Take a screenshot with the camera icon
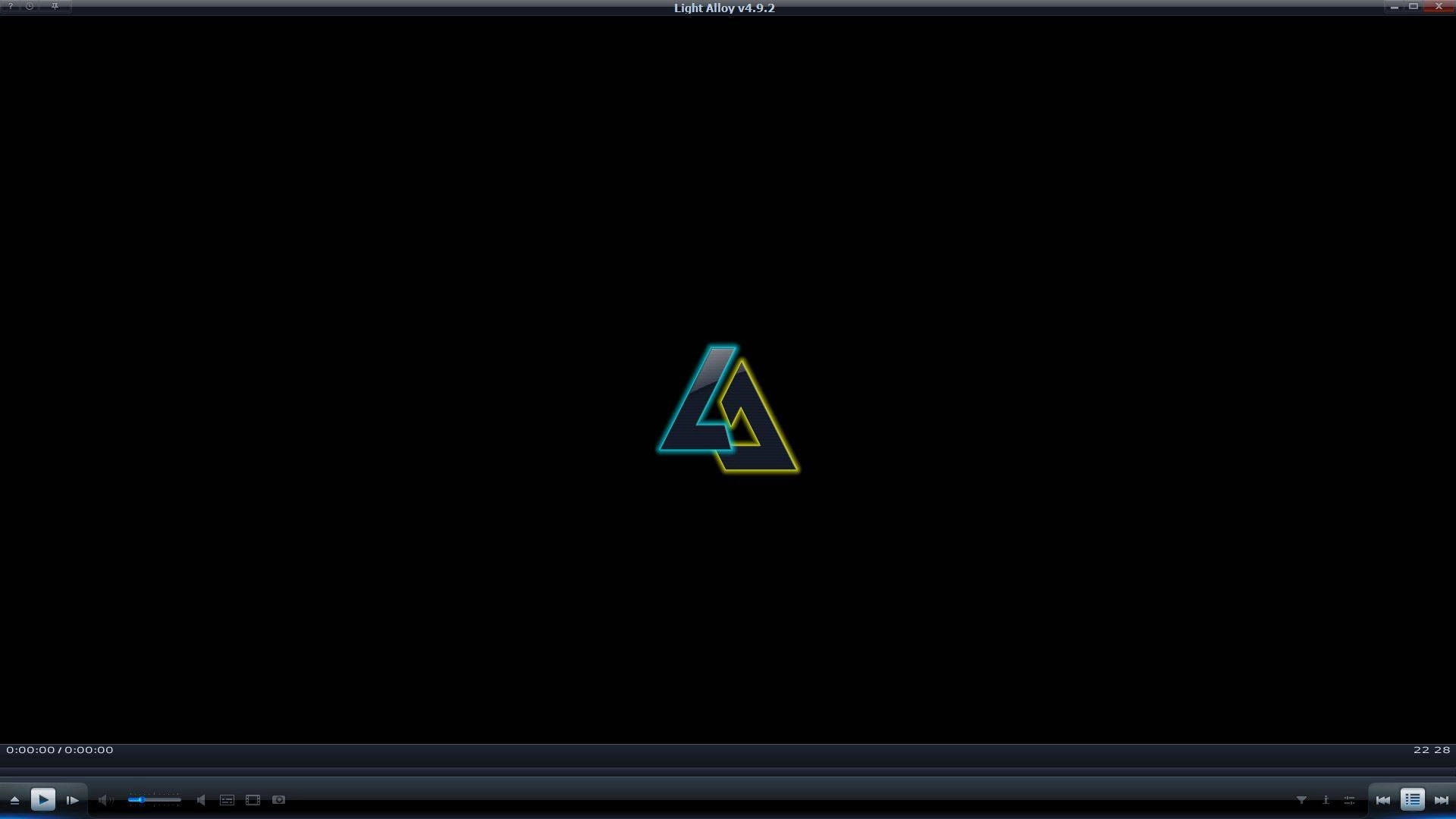The image size is (1456, 819). [278, 799]
